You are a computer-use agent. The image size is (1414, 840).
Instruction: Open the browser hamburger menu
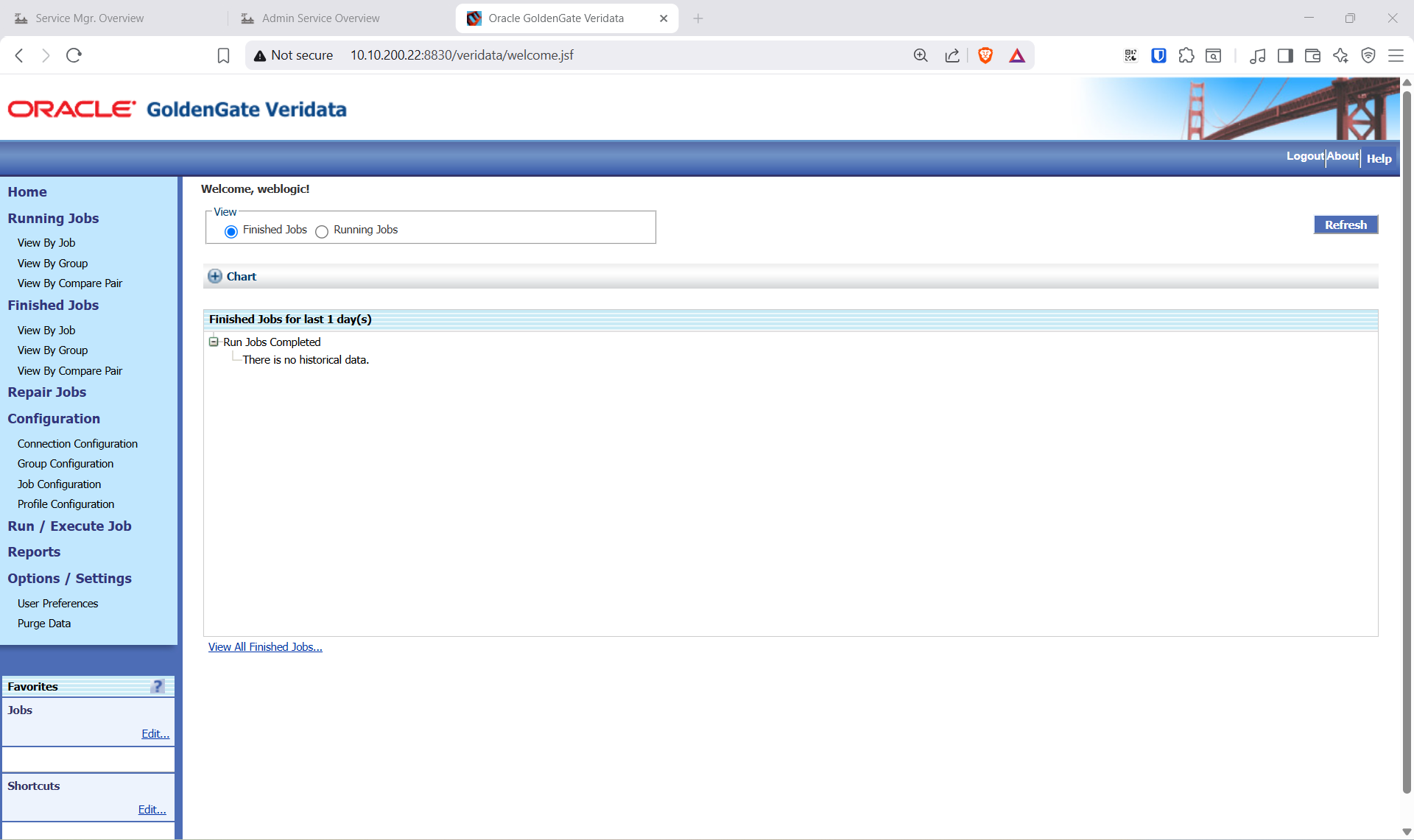(x=1396, y=55)
